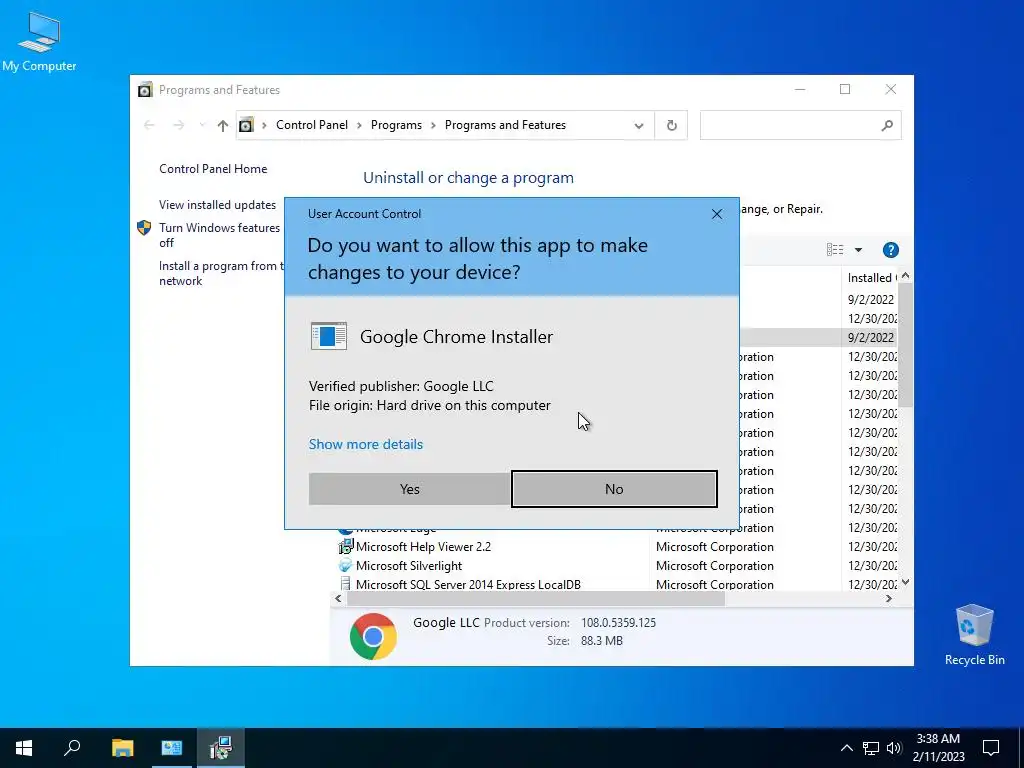Open the blue Help question mark

[890, 250]
